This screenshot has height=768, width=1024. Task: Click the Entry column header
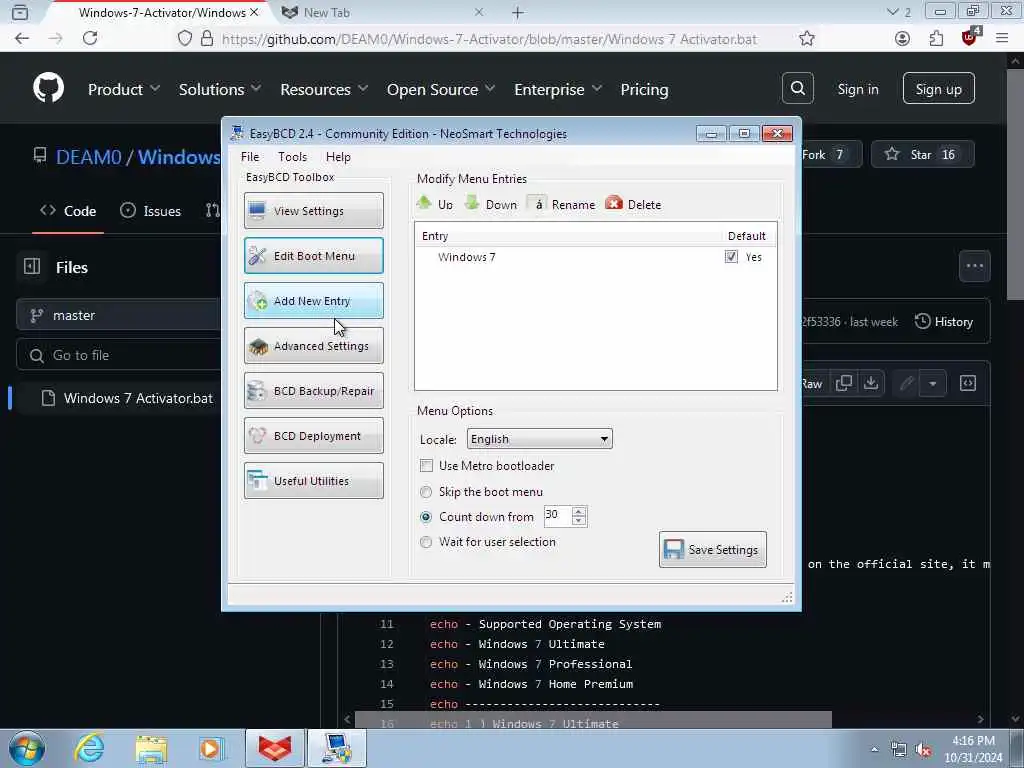(435, 236)
